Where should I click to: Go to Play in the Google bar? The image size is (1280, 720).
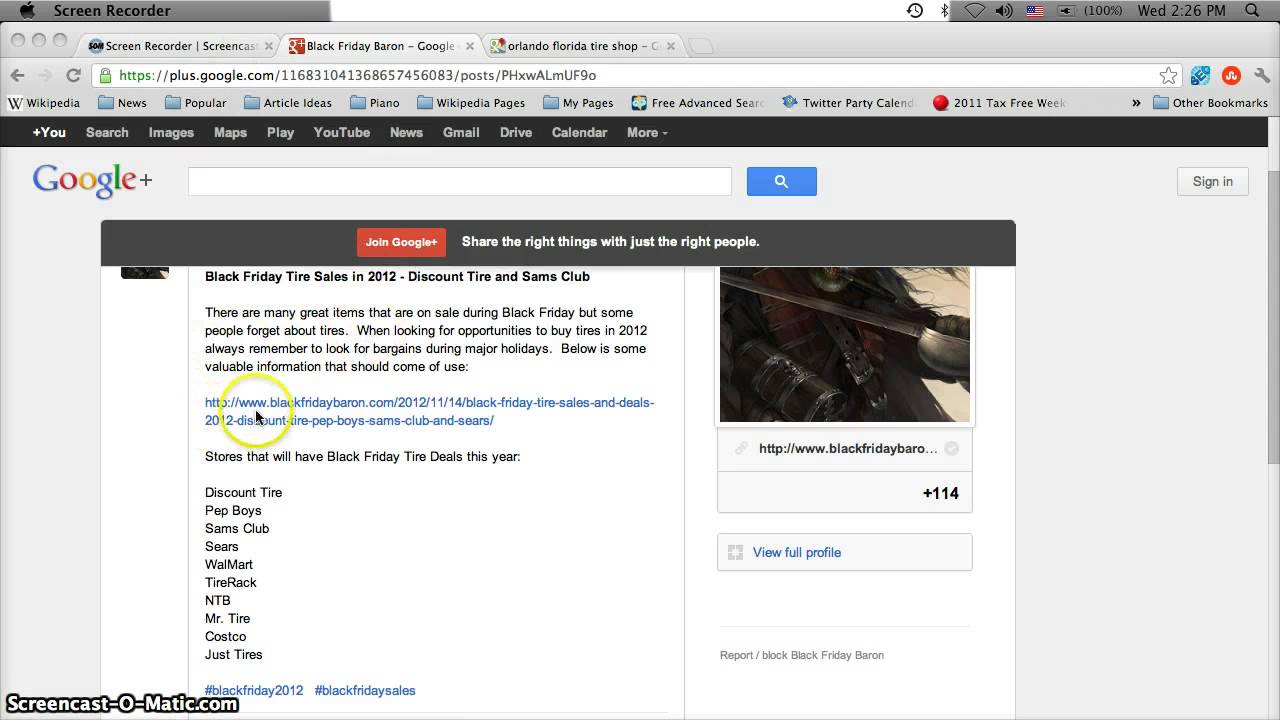coord(280,132)
